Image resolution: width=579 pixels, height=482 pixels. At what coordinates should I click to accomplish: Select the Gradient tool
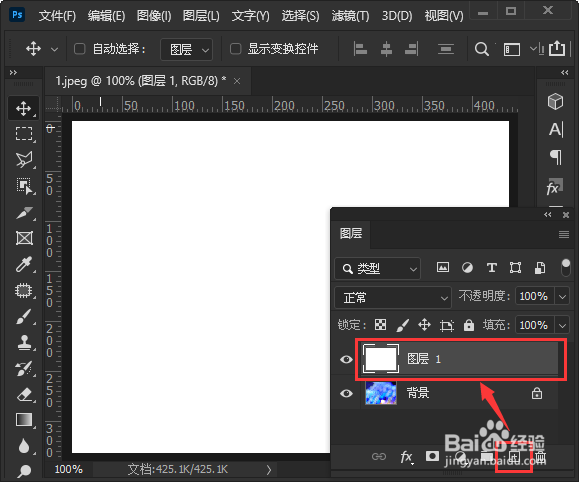pos(24,420)
